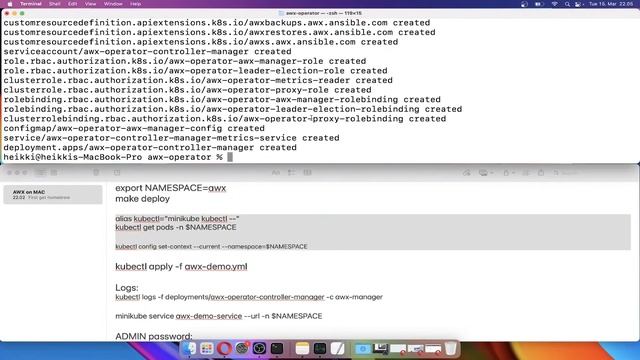Create a new note with compose icon
640x360 pixels.
pos(117,173)
